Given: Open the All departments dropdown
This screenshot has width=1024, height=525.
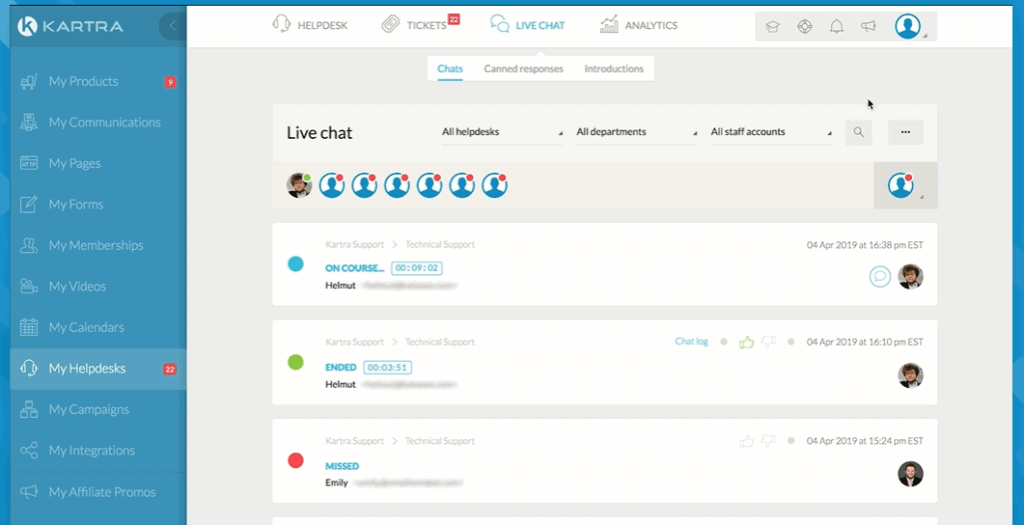Looking at the screenshot, I should [x=636, y=132].
